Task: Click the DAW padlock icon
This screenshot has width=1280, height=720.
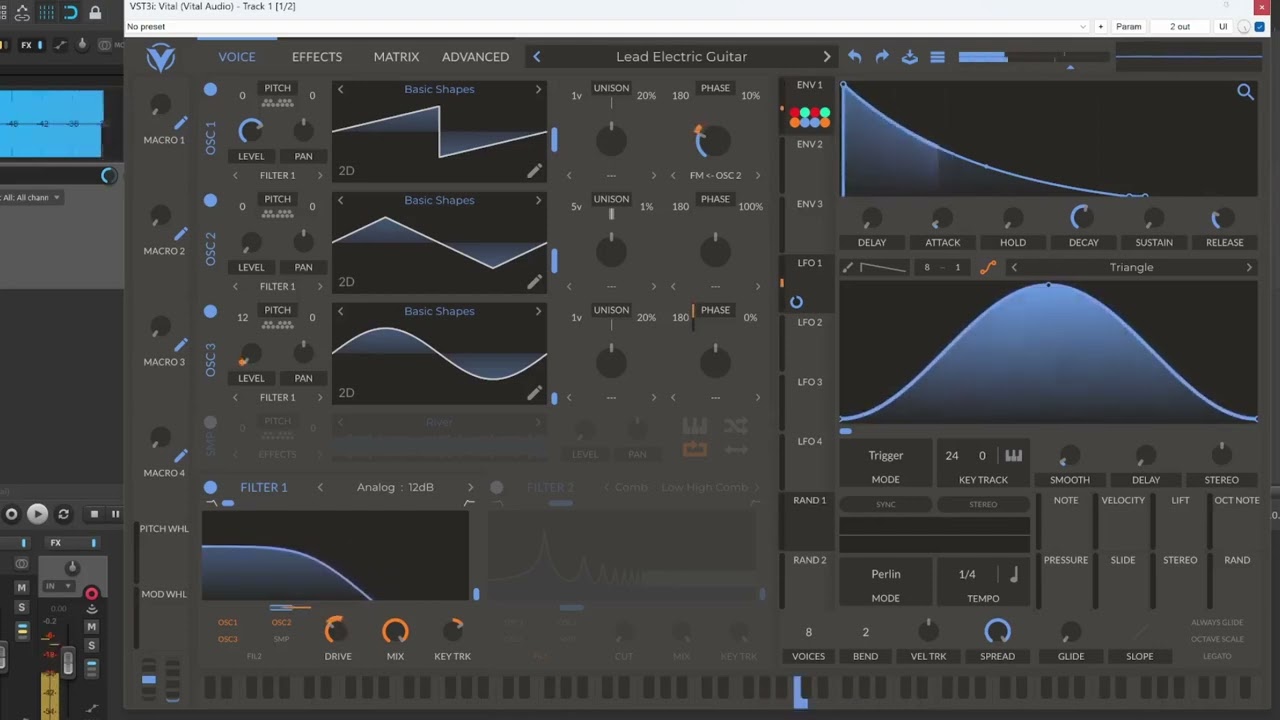Action: [x=95, y=13]
